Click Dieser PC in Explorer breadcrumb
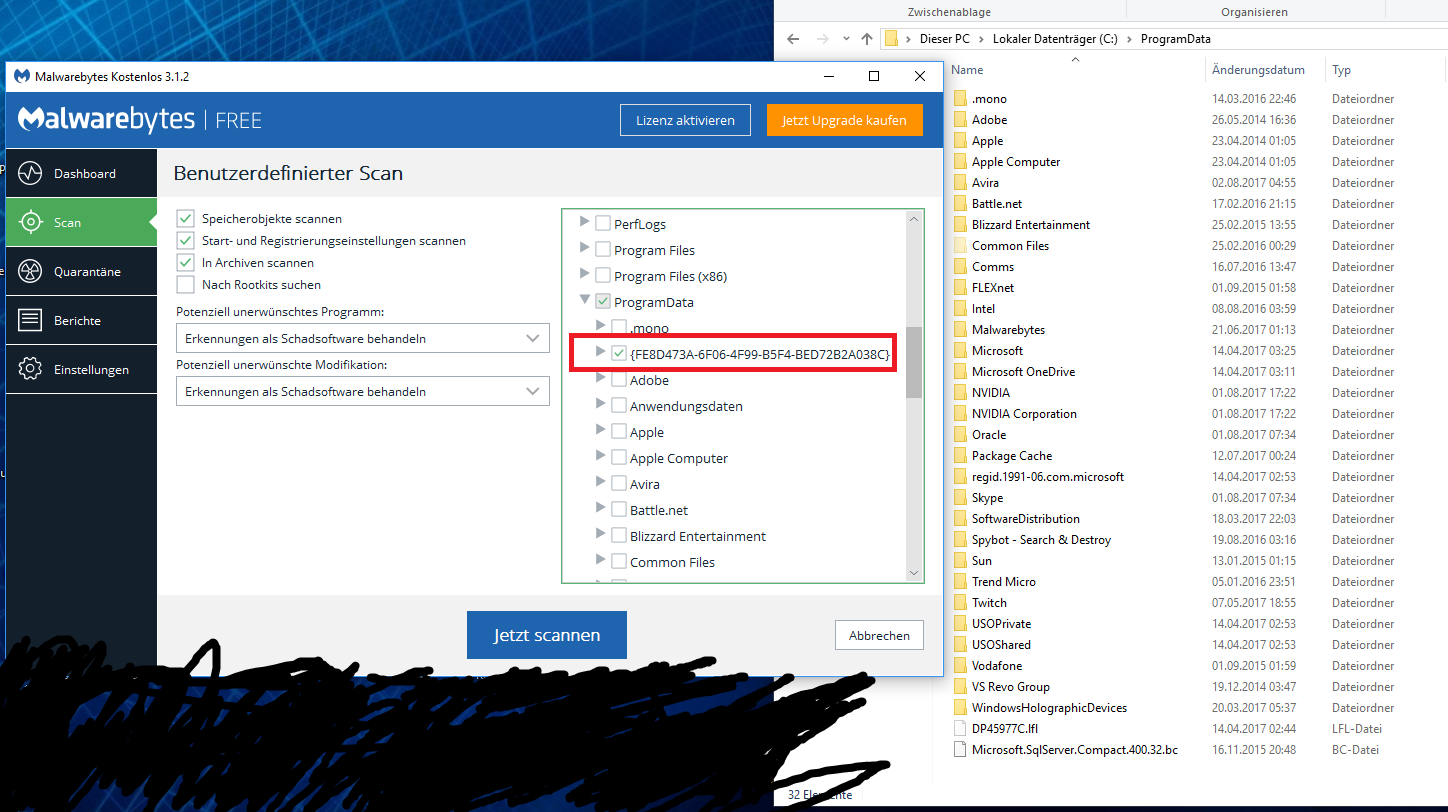Image resolution: width=1448 pixels, height=812 pixels. [x=946, y=39]
